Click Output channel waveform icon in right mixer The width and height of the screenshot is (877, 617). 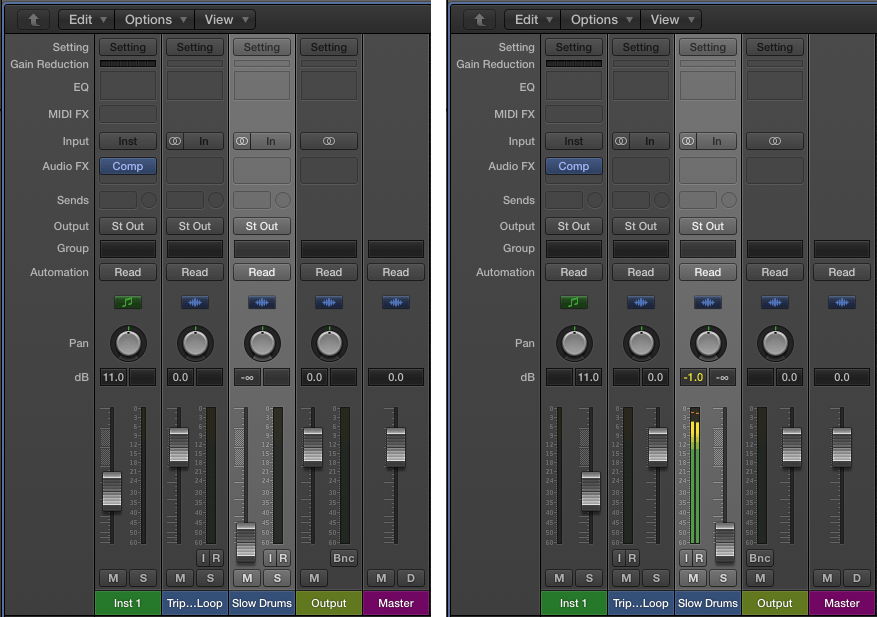[775, 303]
